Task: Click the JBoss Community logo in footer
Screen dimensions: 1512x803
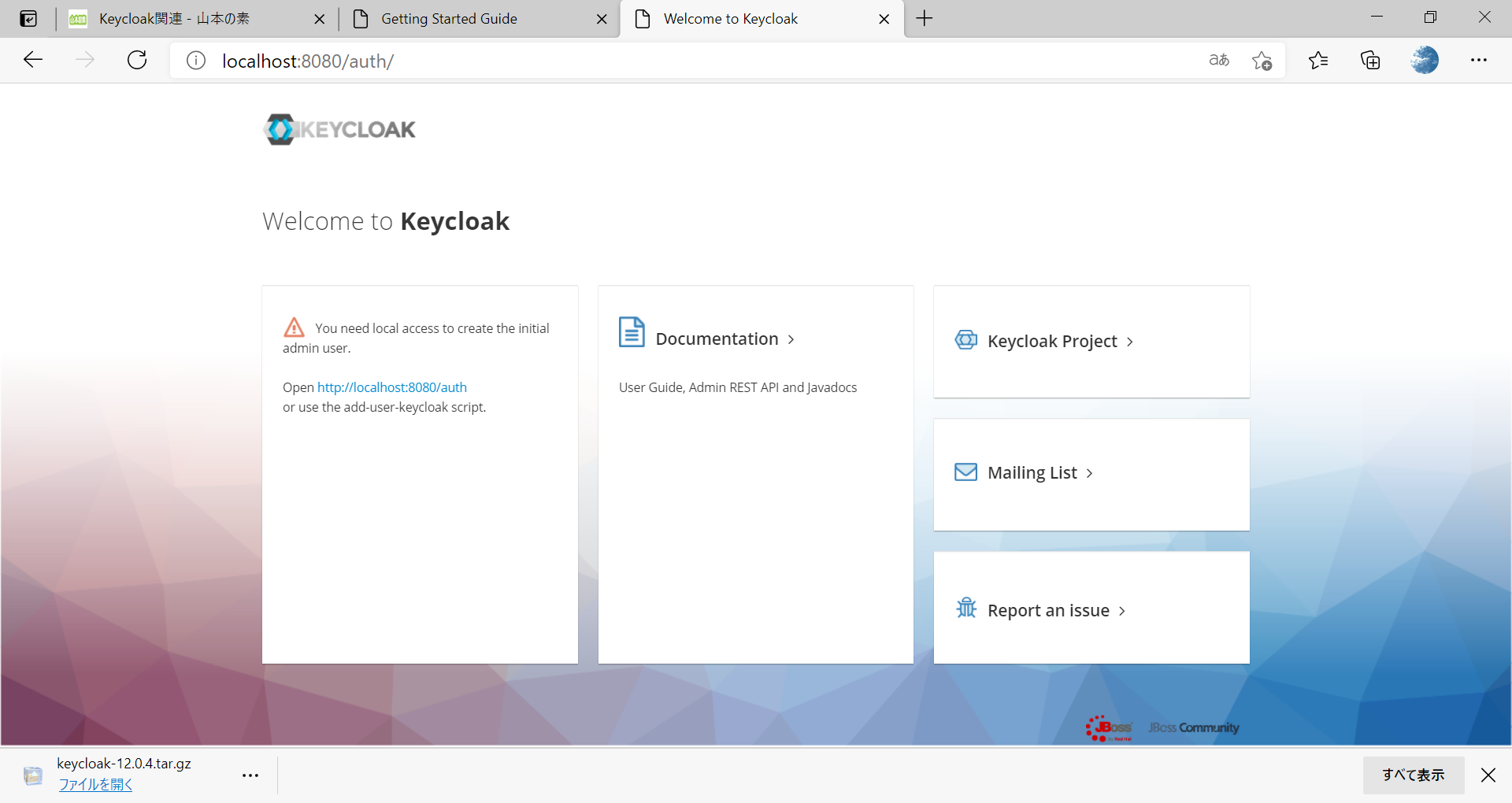Action: tap(1194, 727)
